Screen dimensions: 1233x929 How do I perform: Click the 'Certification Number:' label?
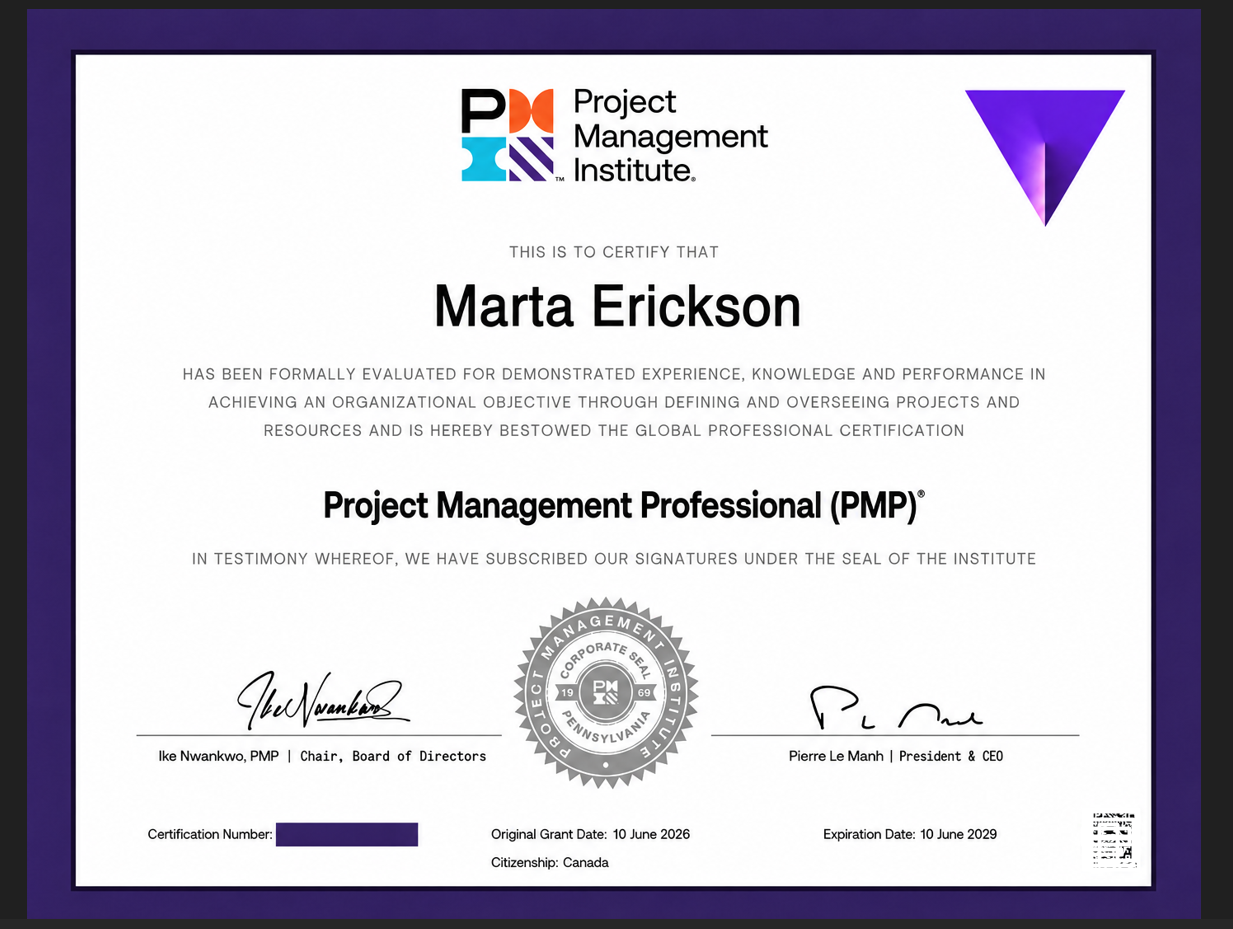[210, 834]
